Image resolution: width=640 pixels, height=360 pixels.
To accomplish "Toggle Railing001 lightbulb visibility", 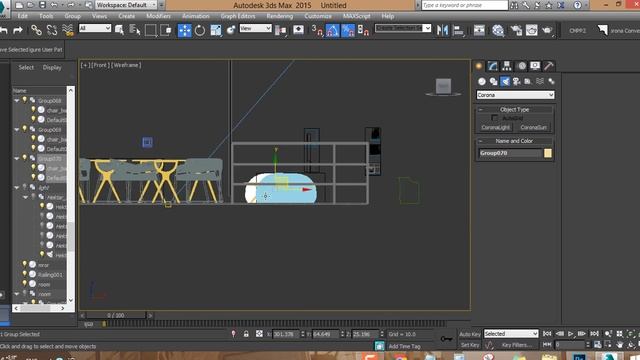I will click(x=24, y=274).
